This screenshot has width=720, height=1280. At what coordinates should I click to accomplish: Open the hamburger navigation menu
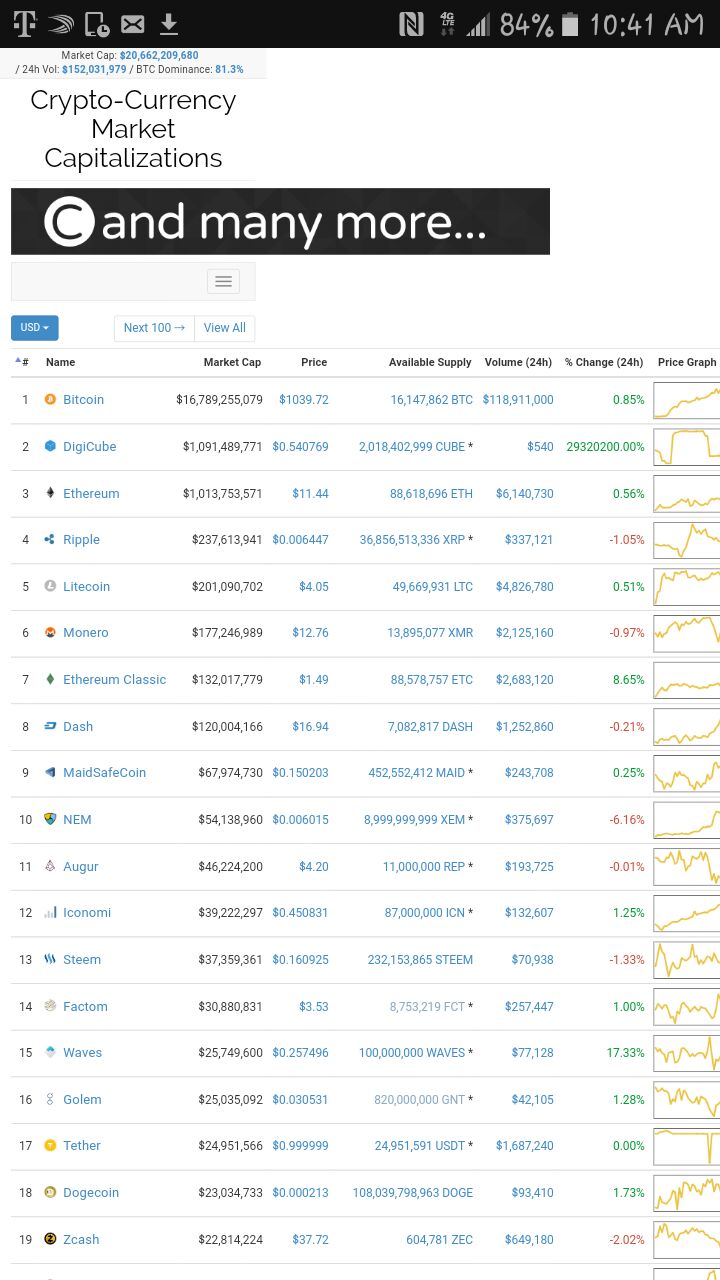(x=223, y=281)
